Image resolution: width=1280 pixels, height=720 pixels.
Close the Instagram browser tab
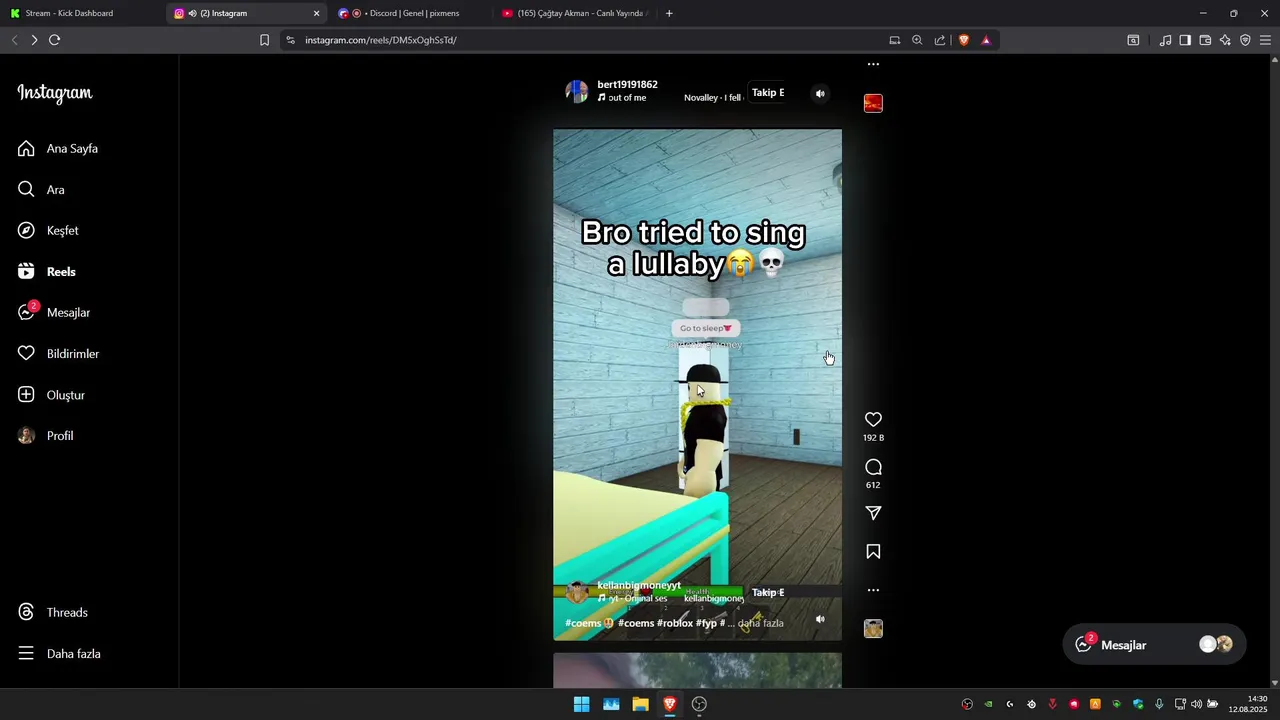pos(317,13)
